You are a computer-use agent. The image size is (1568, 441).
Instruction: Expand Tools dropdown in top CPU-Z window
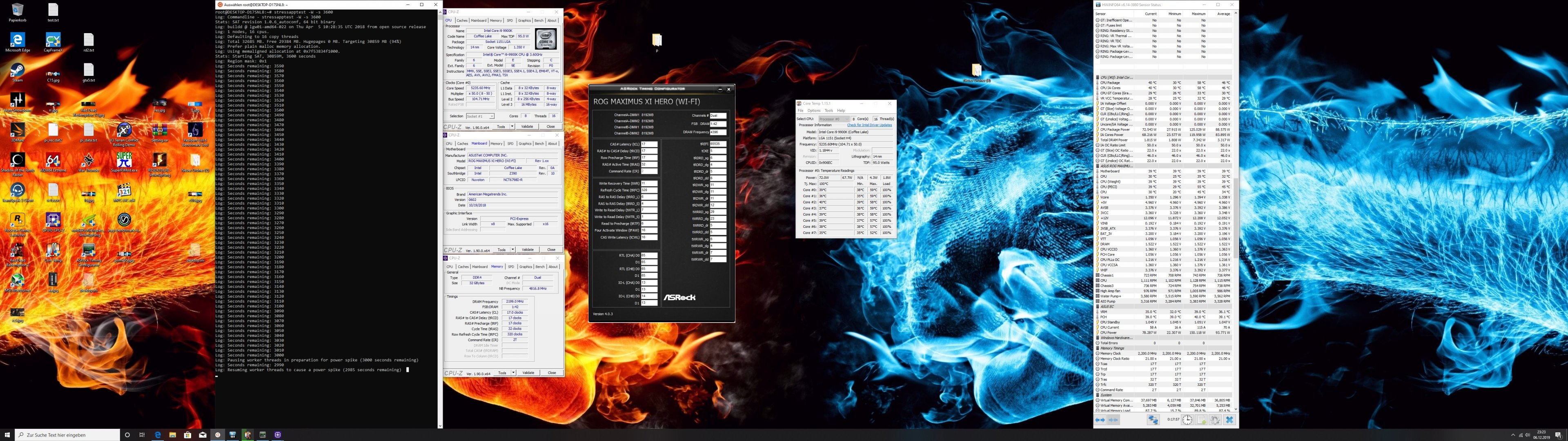pyautogui.click(x=512, y=127)
